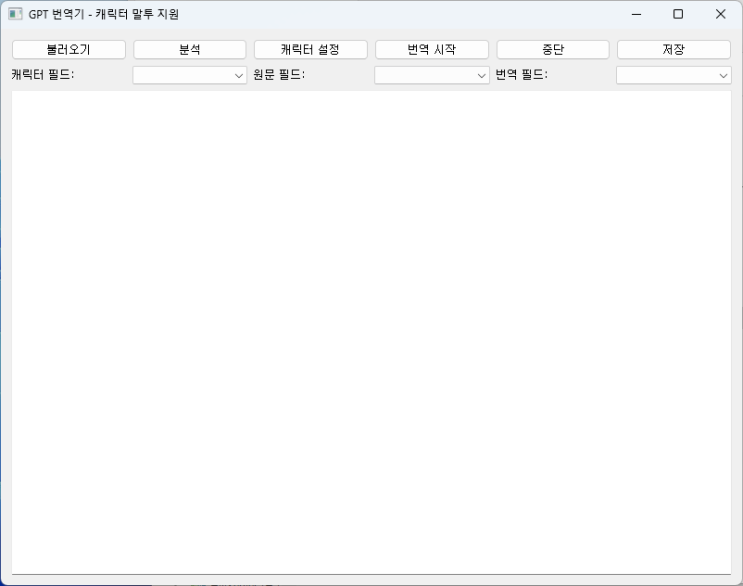The image size is (743, 586).
Task: Open 캐릭터 설정 settings
Action: pos(310,50)
